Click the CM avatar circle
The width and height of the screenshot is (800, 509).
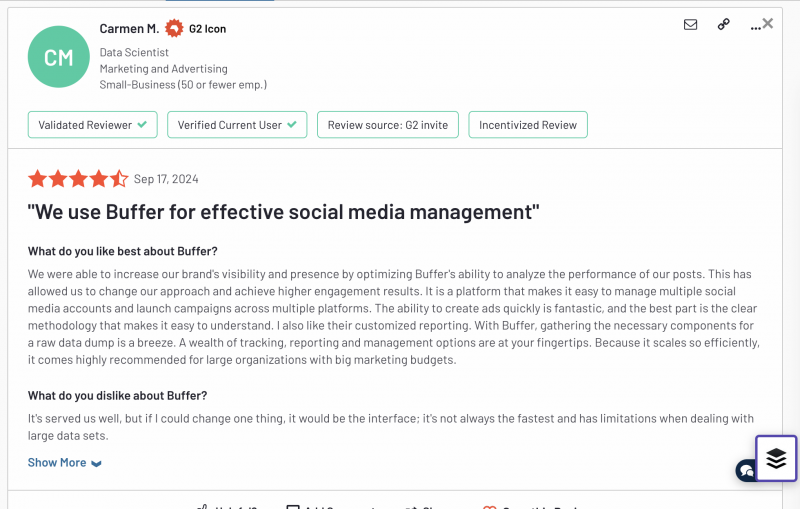click(59, 57)
